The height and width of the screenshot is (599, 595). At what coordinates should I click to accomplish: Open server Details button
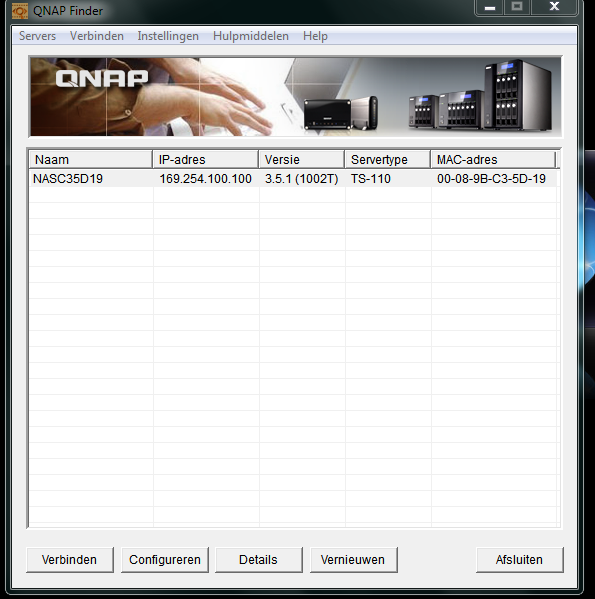[x=259, y=560]
